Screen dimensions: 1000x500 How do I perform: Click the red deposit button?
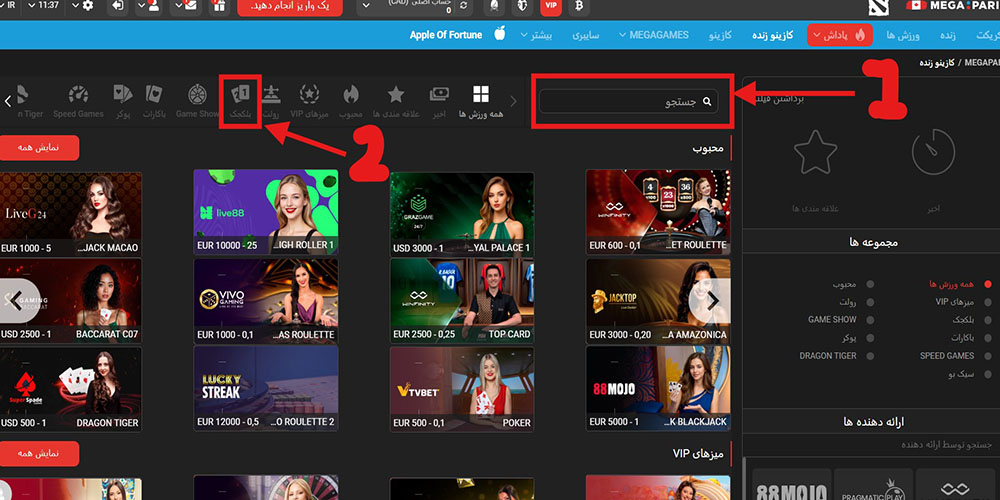(x=290, y=7)
